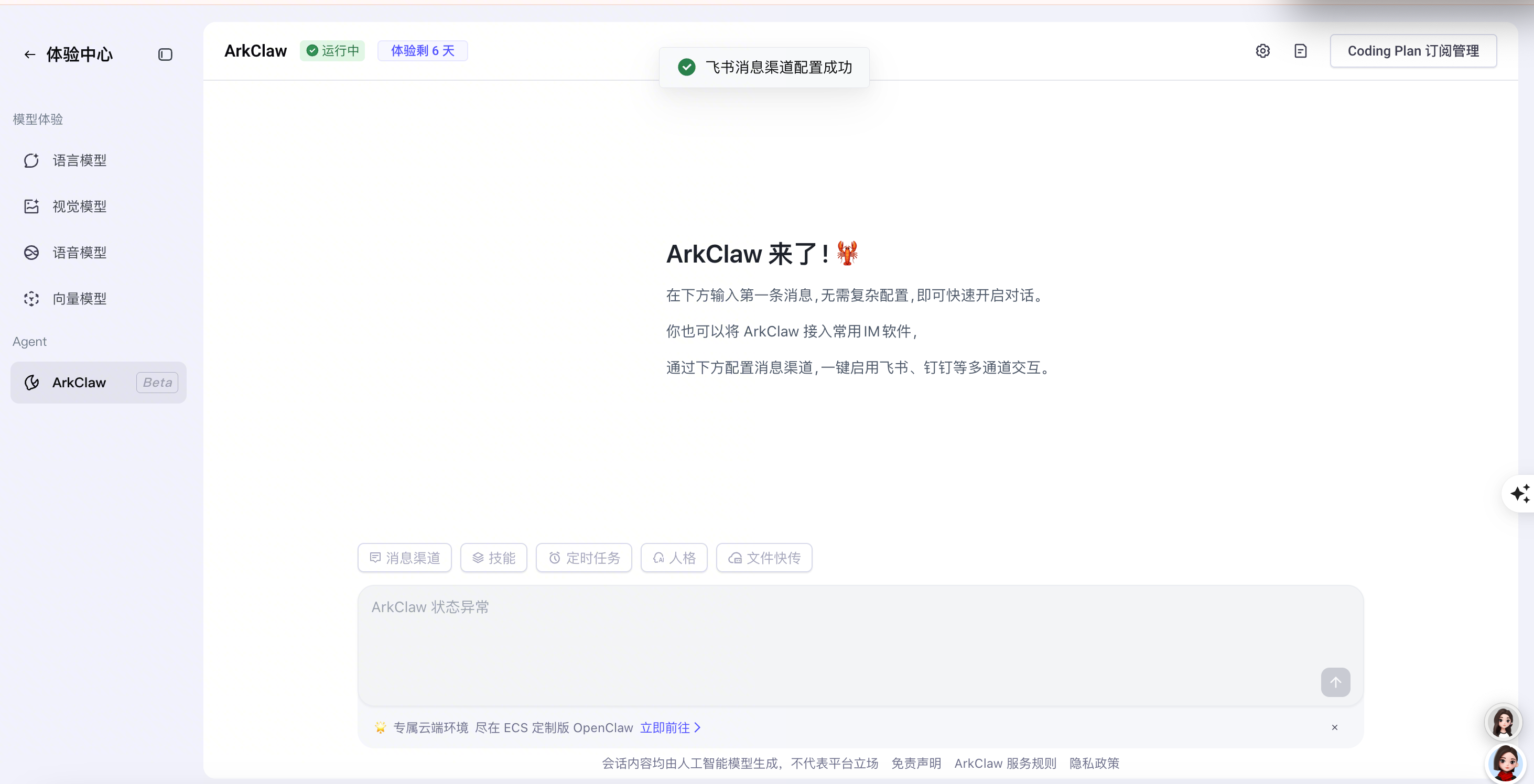Viewport: 1534px width, 784px height.
Task: Select the 语音模型 icon in sidebar
Action: pyautogui.click(x=31, y=253)
